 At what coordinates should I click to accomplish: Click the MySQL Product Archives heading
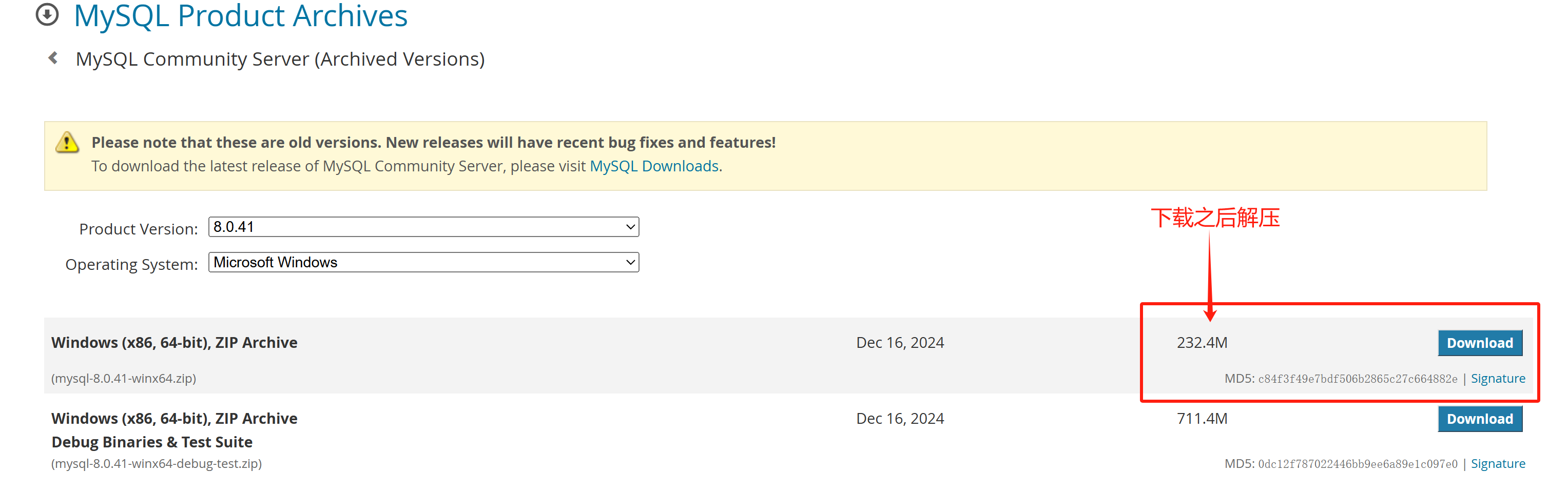[x=240, y=16]
